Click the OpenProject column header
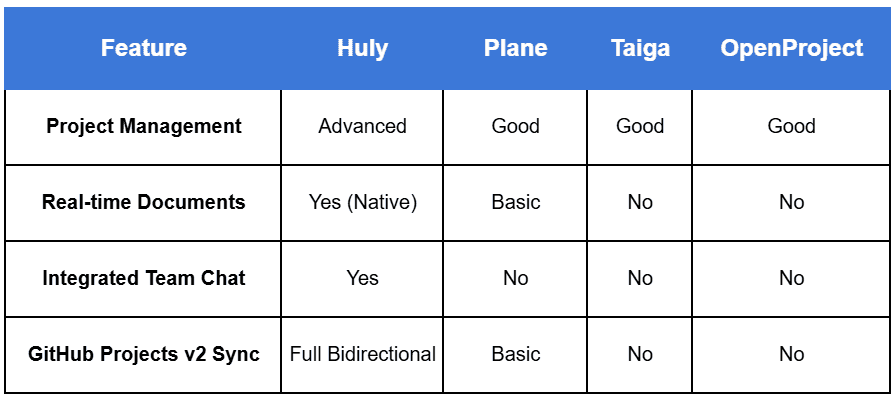The image size is (892, 400). pos(791,48)
